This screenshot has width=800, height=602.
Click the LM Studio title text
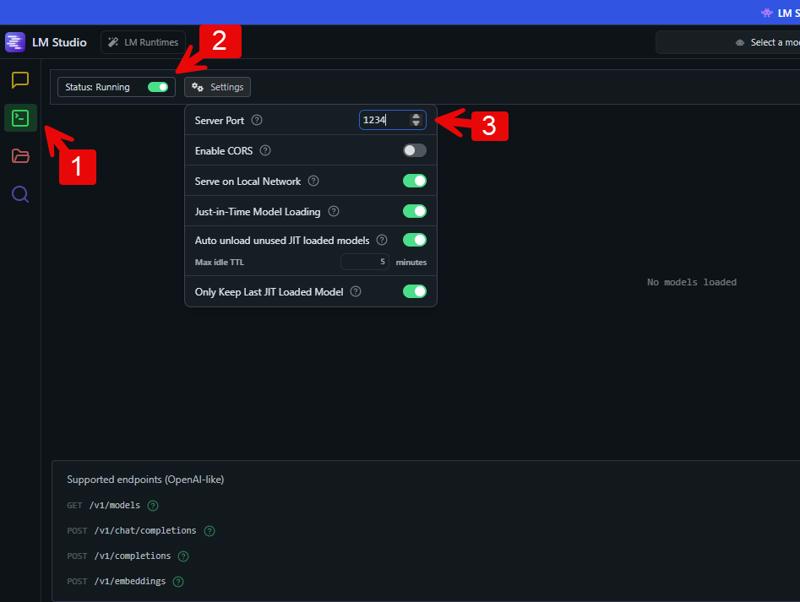point(59,42)
